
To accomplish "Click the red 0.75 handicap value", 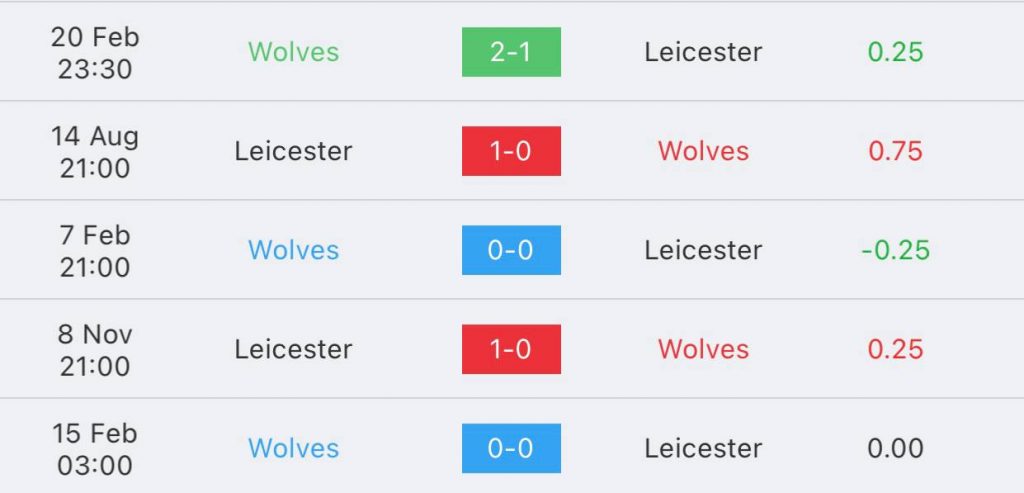I will [895, 151].
